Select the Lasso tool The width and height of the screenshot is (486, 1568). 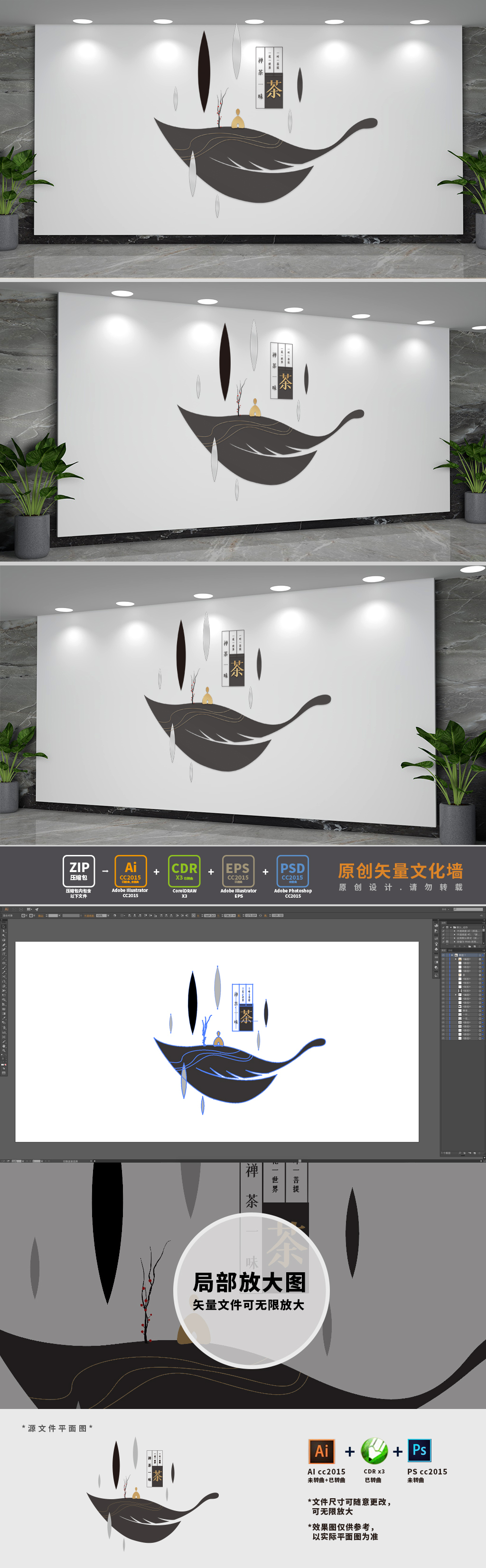(4, 940)
